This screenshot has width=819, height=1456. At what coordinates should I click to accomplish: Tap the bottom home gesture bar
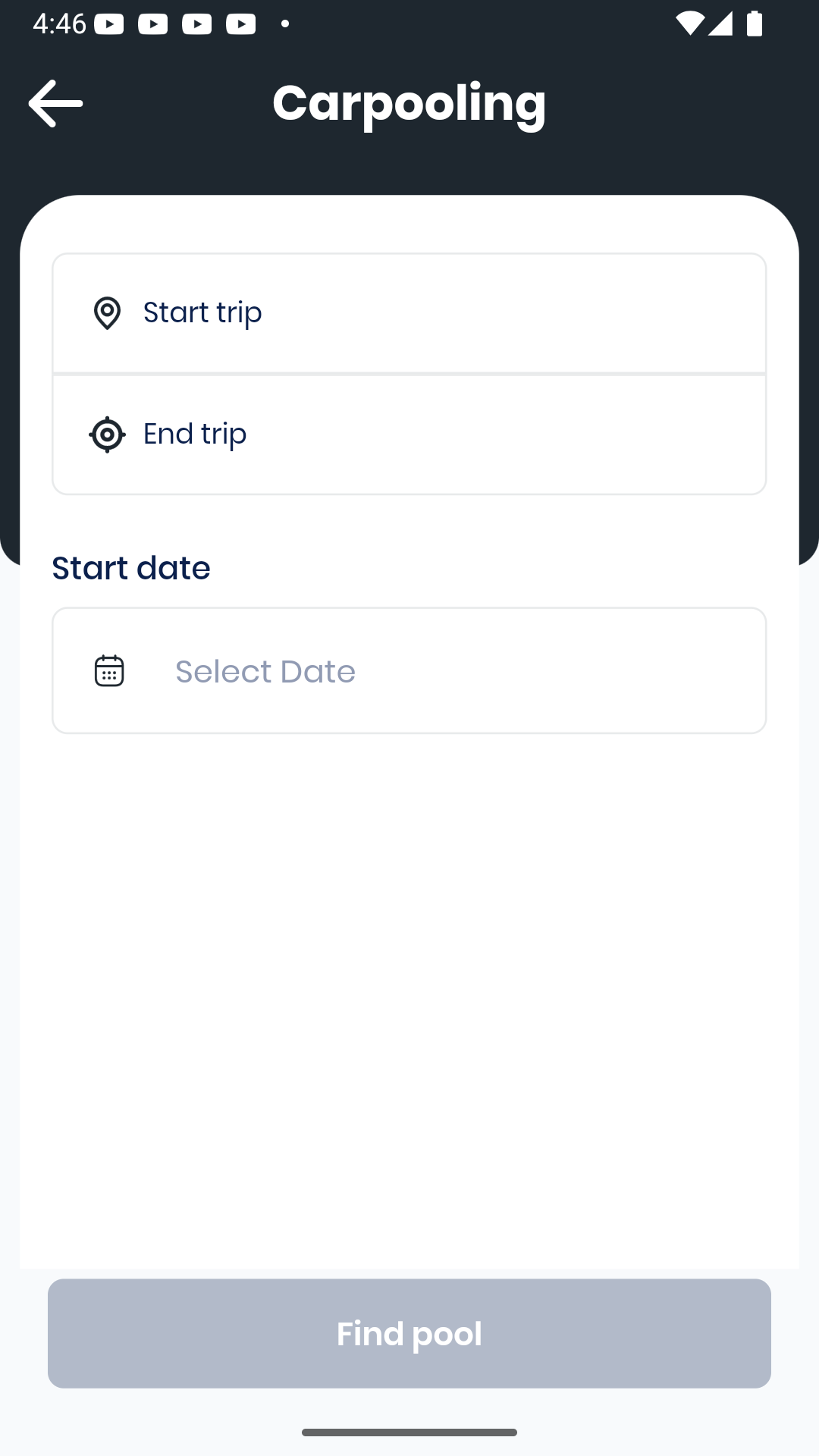pyautogui.click(x=409, y=1432)
